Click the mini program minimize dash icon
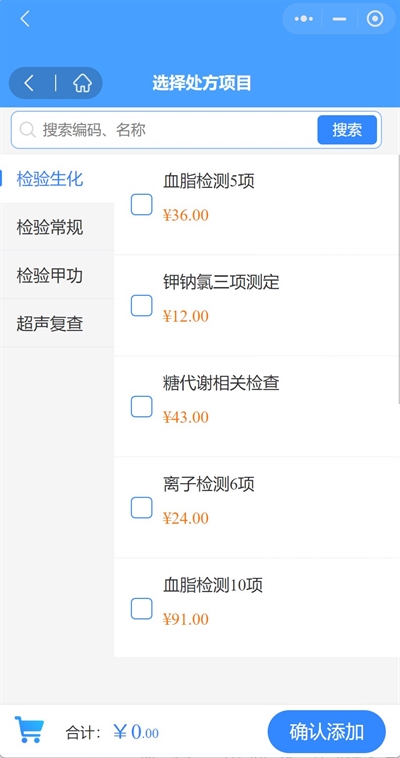Screen dimensions: 400x758 [x=340, y=19]
